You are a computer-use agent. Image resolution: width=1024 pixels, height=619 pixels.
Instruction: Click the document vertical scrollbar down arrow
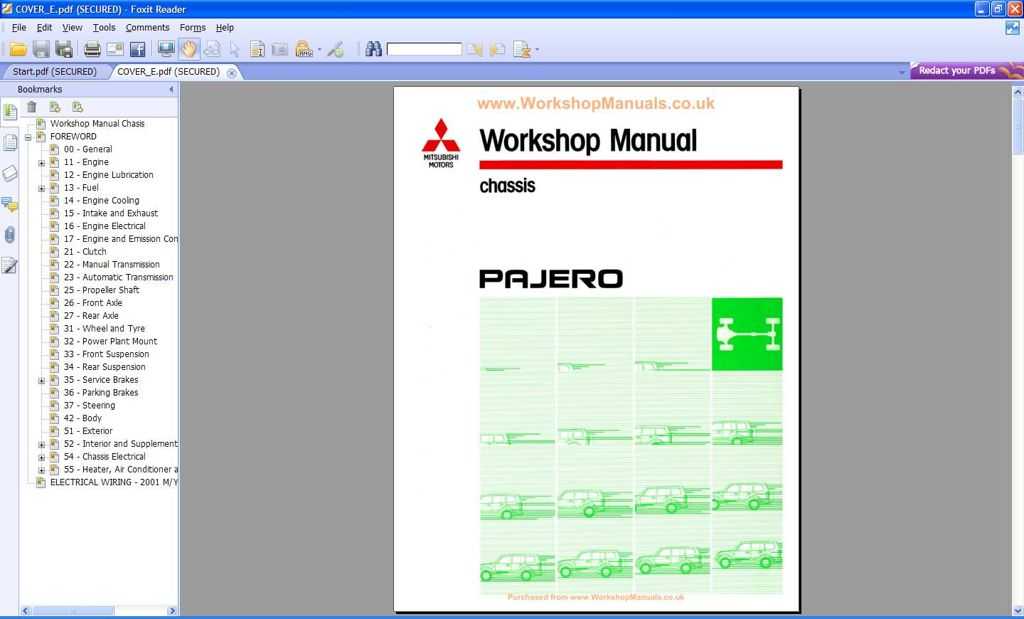(1017, 611)
